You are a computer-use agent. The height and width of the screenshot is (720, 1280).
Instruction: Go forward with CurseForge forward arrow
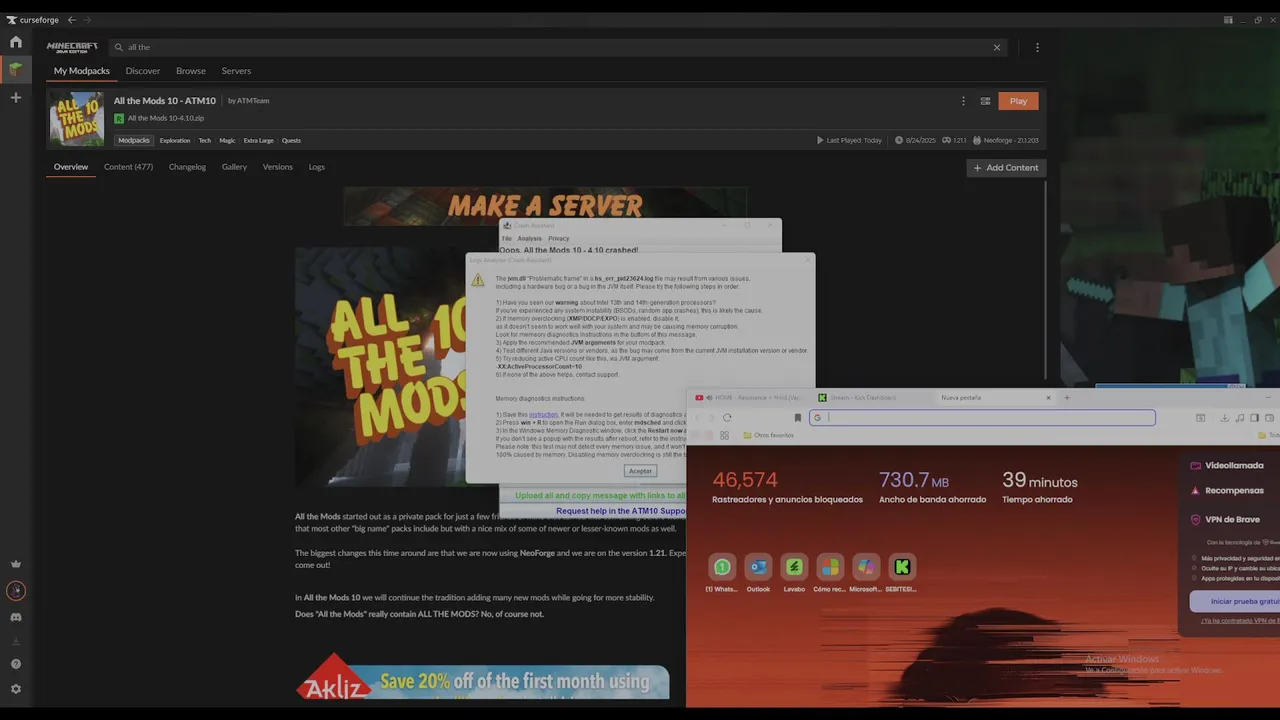(x=87, y=20)
